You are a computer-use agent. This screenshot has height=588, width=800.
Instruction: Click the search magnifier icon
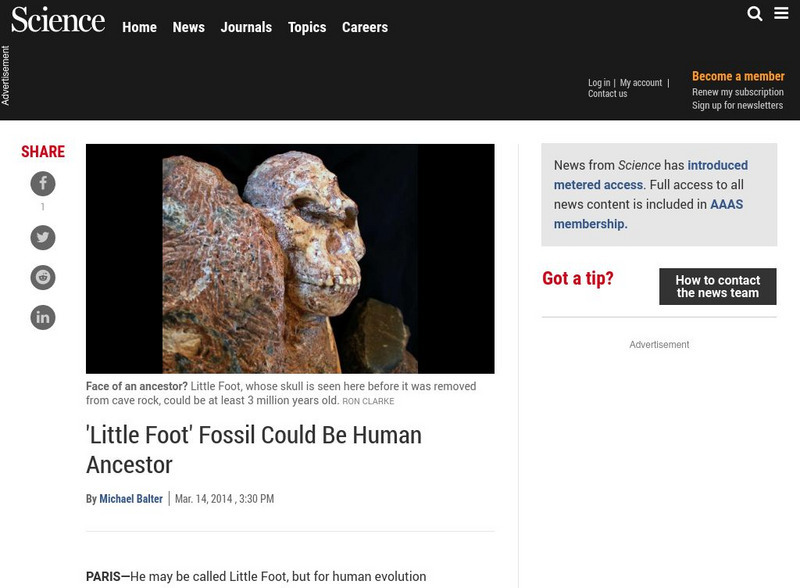click(x=755, y=14)
